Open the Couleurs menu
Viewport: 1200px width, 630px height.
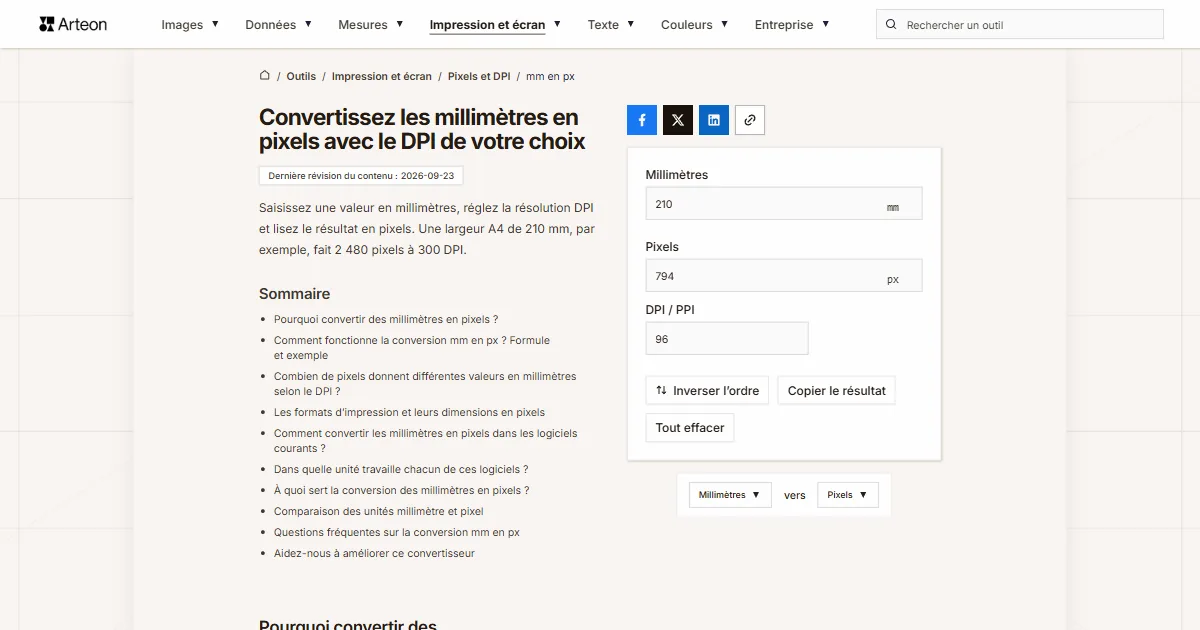[695, 25]
